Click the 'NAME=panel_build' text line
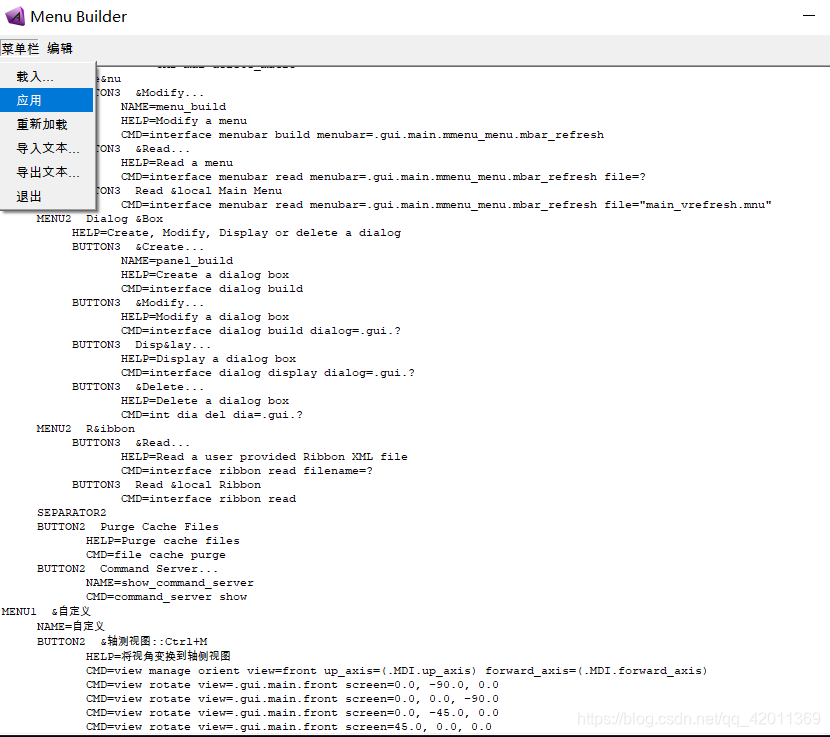This screenshot has height=737, width=830. pos(163,260)
